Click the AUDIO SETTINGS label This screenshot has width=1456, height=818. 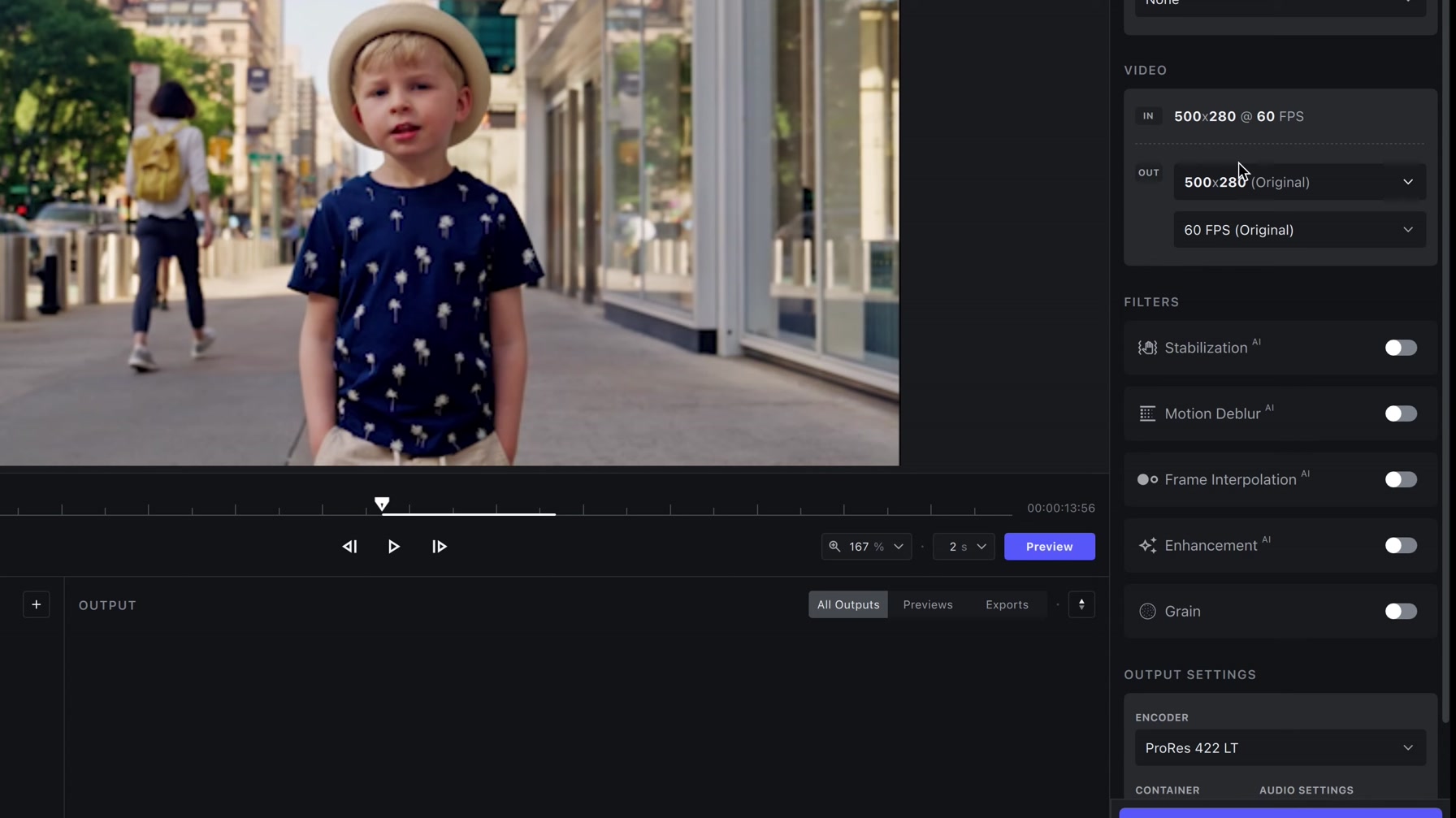click(1306, 790)
